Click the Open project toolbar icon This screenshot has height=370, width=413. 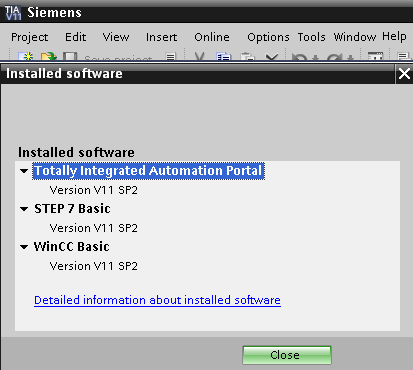(49, 56)
